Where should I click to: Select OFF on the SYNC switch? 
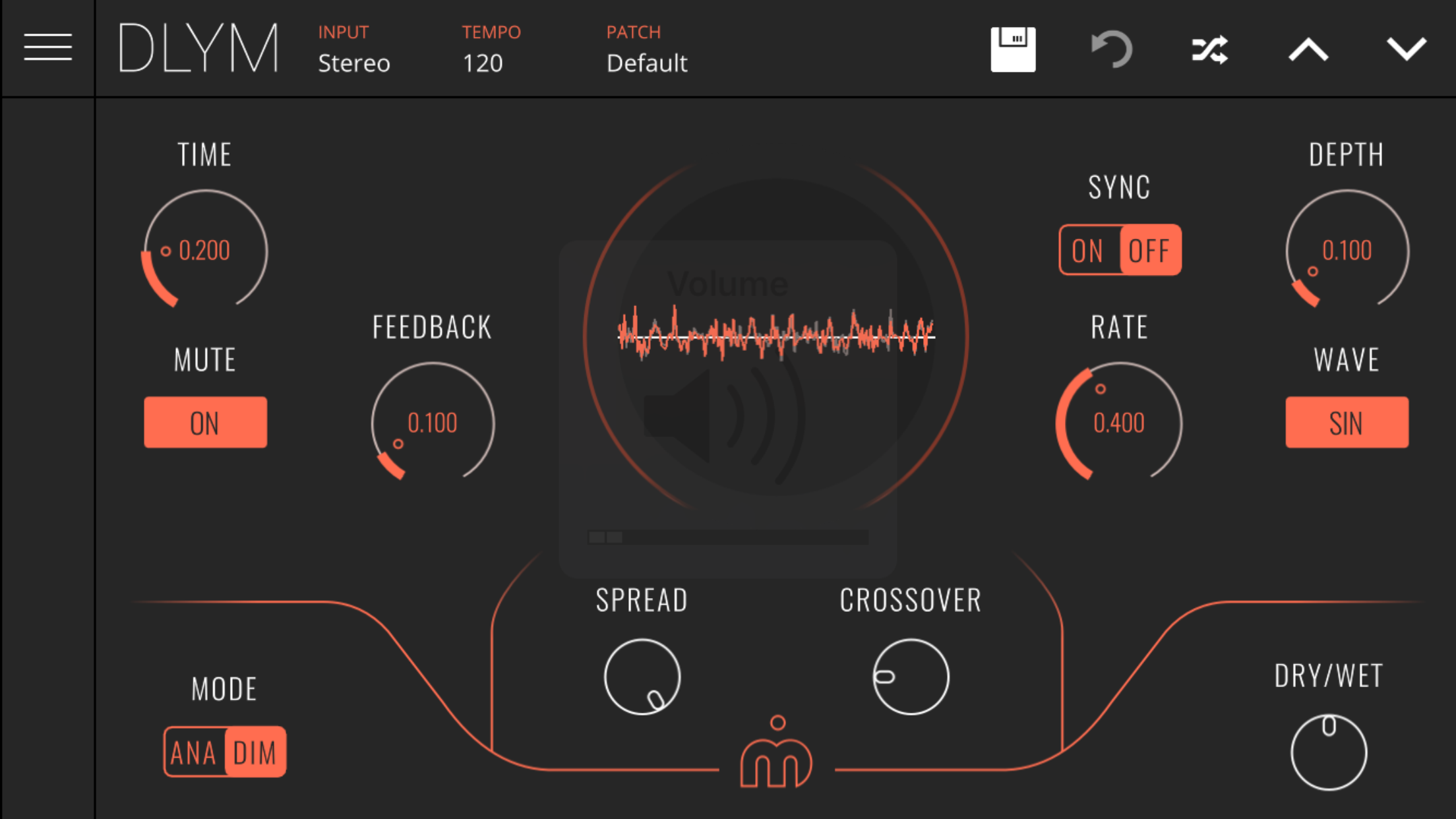coord(1149,251)
